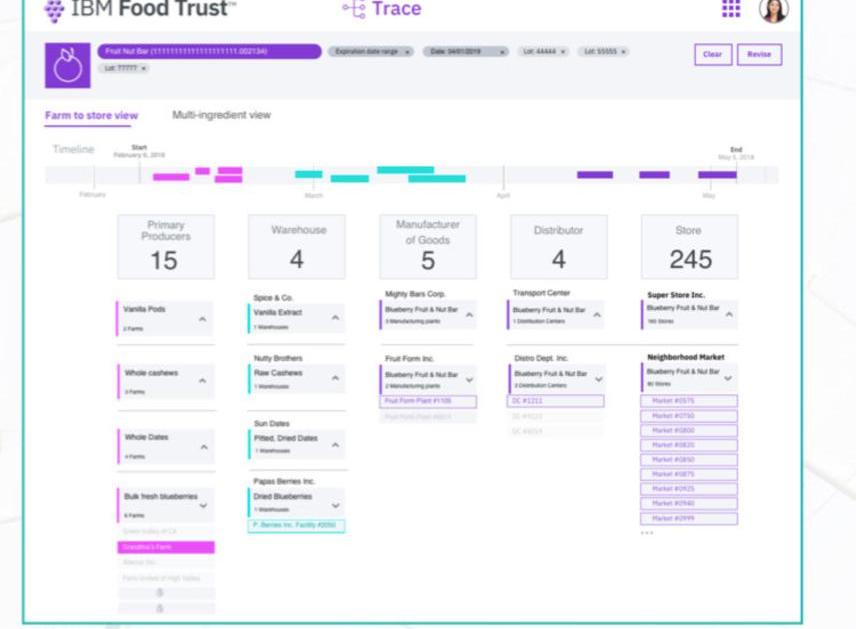Click the Trace module icon
This screenshot has height=629, width=856.
[x=353, y=9]
